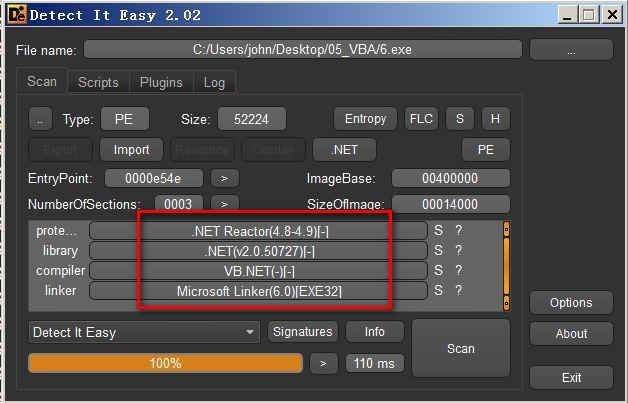Click the ? link in the library row
The image size is (628, 403).
[x=459, y=250]
